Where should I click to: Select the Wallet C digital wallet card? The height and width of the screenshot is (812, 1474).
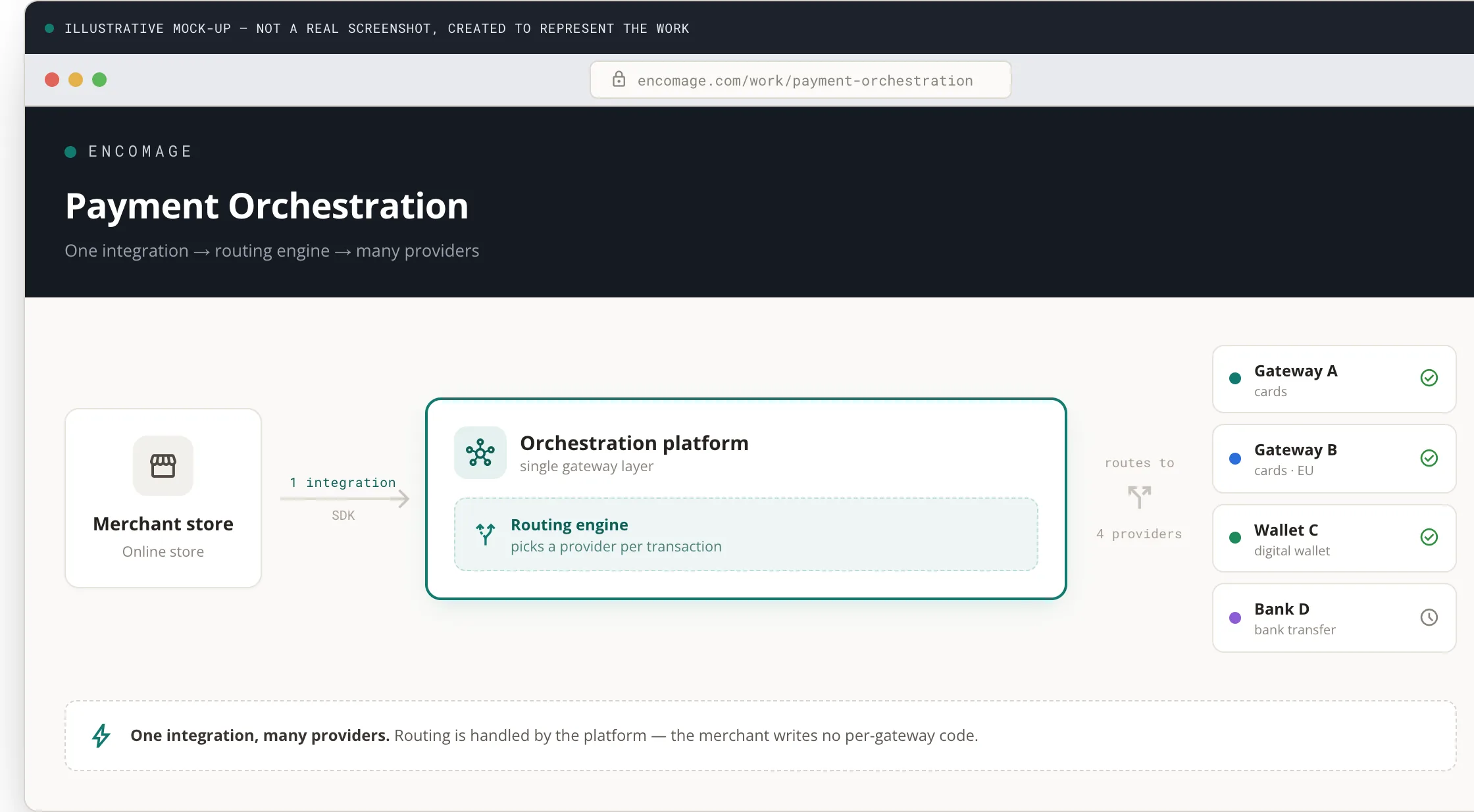pyautogui.click(x=1334, y=538)
